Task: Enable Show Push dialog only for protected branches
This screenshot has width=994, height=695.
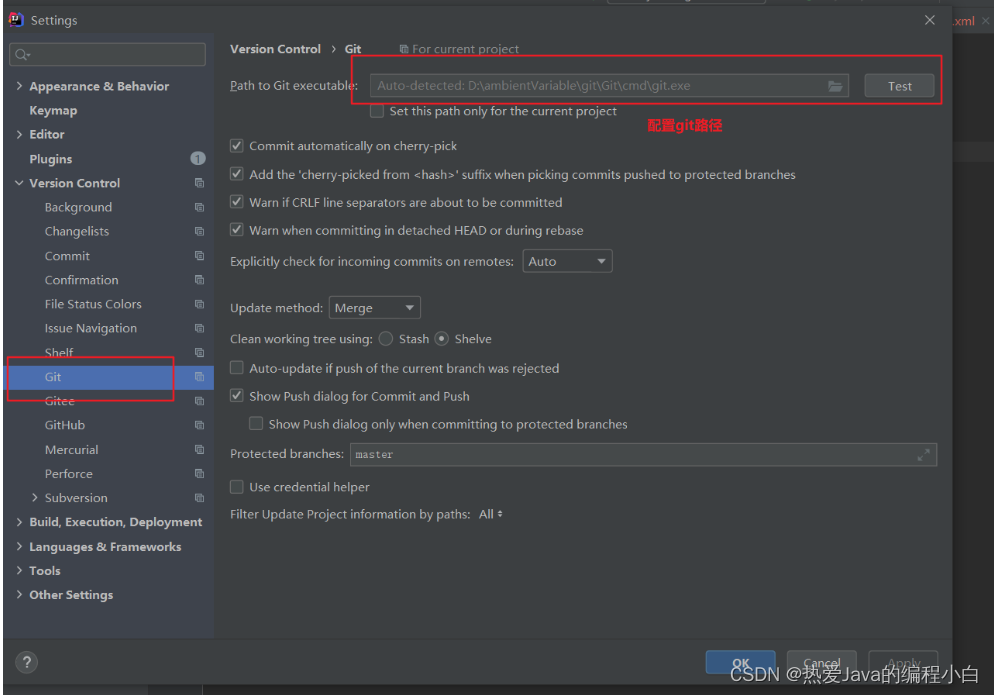Action: 256,424
